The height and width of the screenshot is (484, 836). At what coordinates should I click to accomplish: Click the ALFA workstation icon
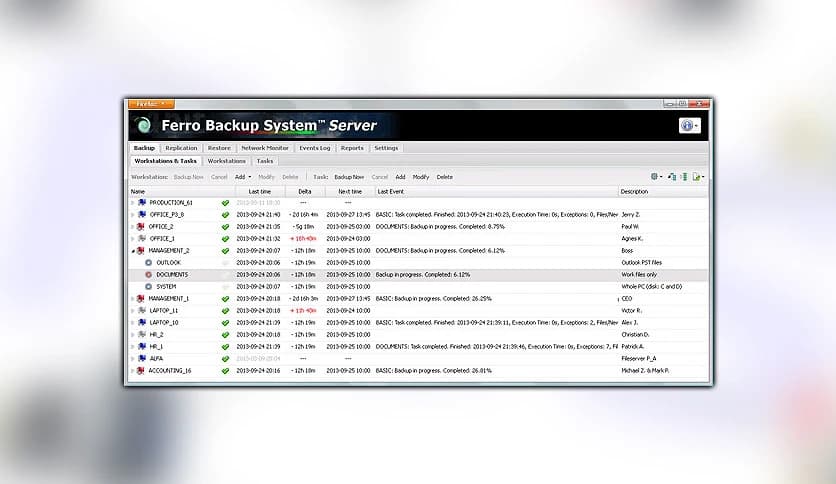coord(142,359)
